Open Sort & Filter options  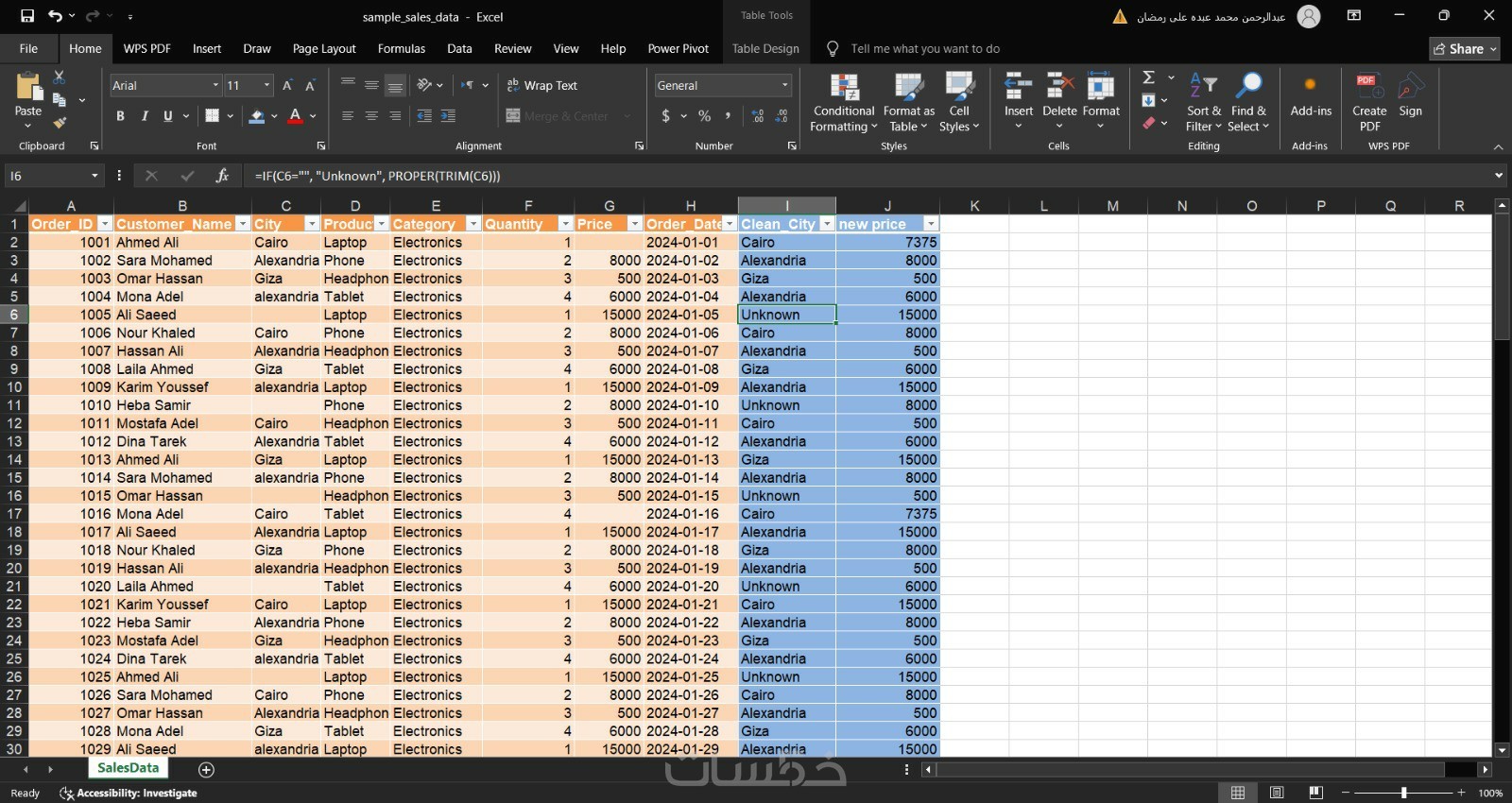point(1204,102)
